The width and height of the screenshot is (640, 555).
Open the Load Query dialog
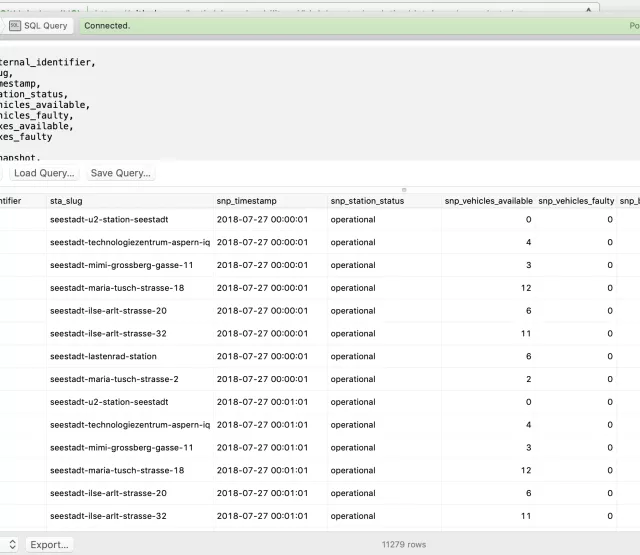tap(44, 173)
